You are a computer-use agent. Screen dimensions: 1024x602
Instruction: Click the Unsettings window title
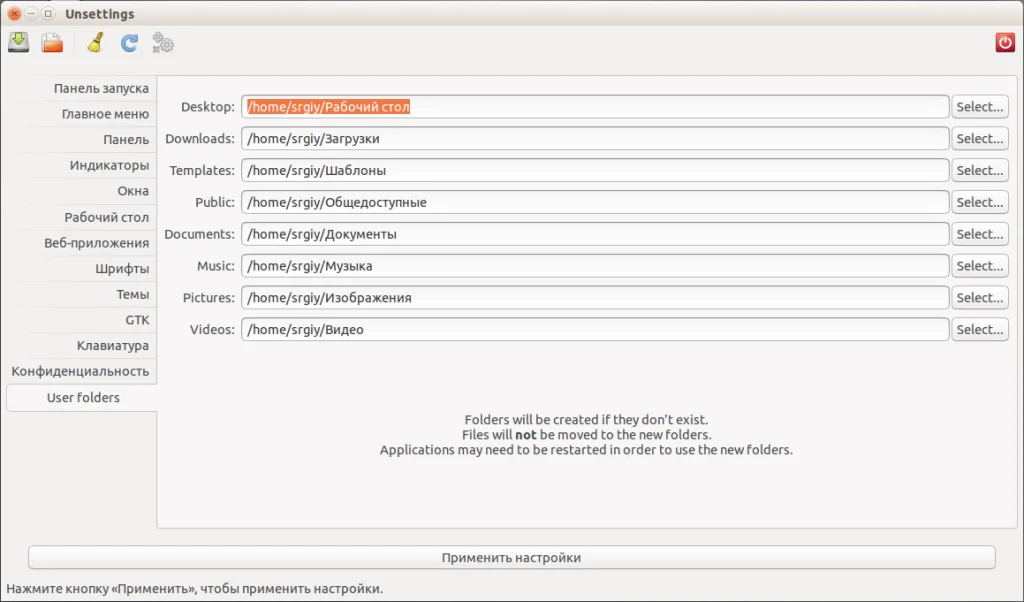click(x=99, y=14)
